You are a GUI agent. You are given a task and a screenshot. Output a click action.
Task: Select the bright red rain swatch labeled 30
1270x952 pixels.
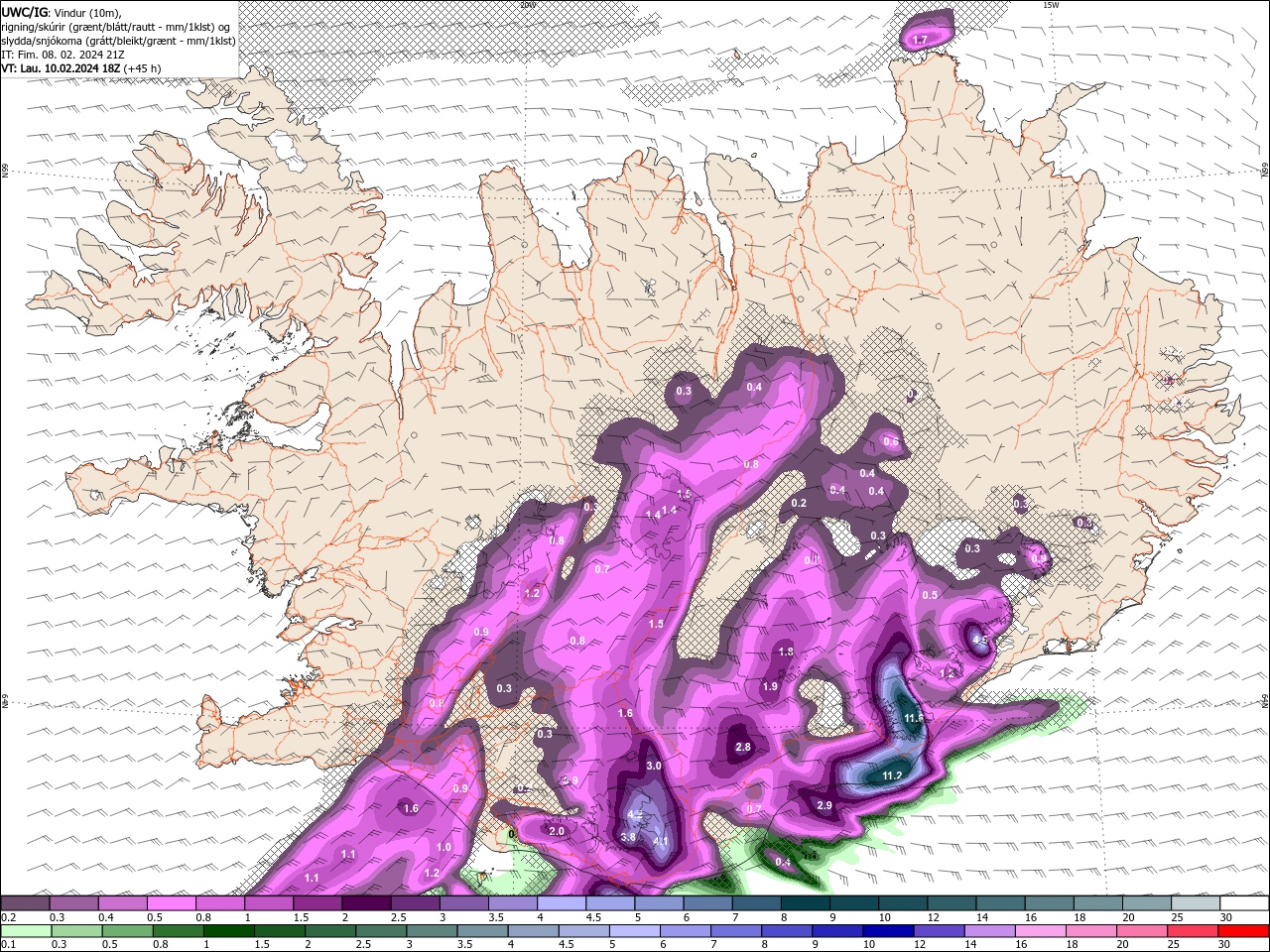coord(1244,931)
